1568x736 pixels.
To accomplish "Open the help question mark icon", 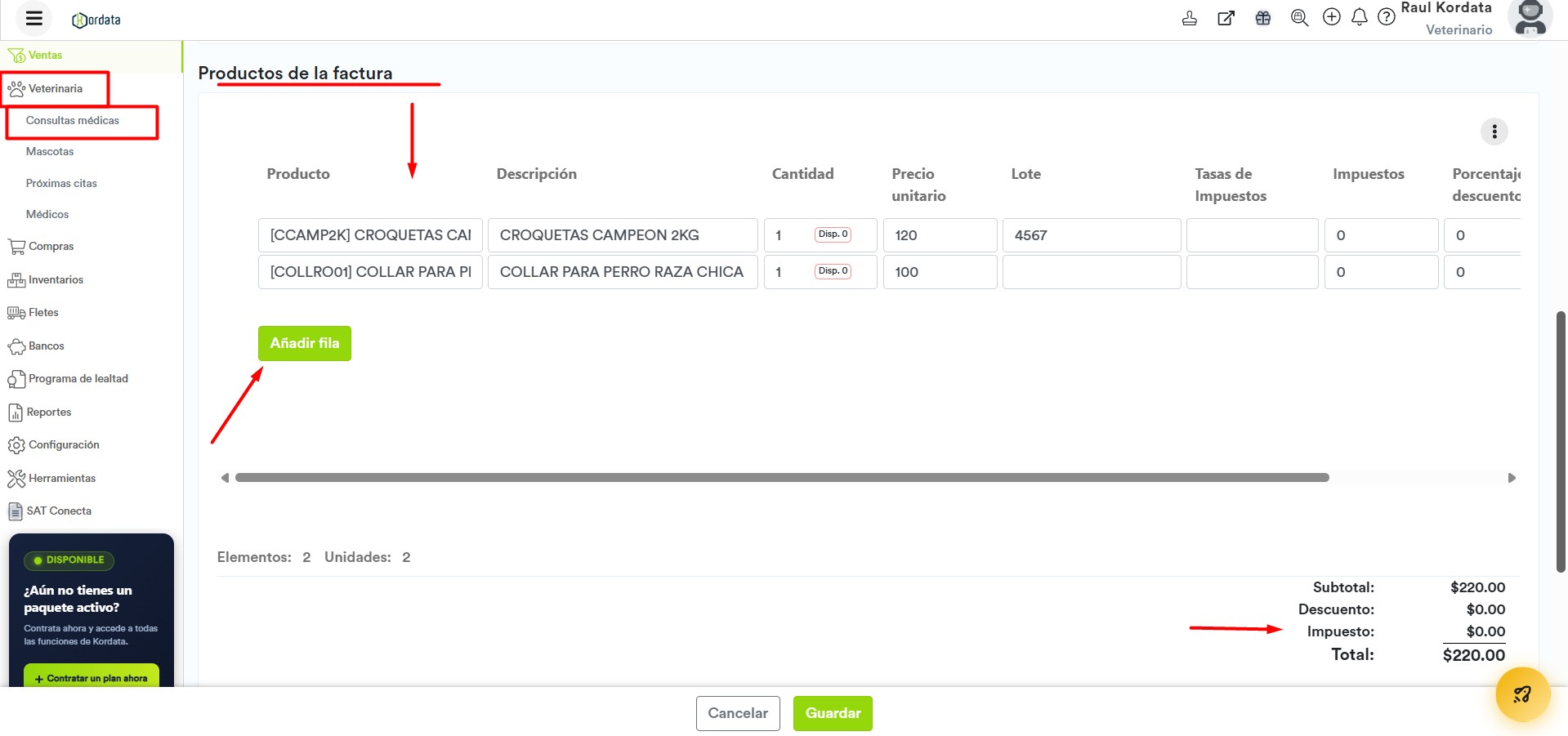I will click(1387, 17).
